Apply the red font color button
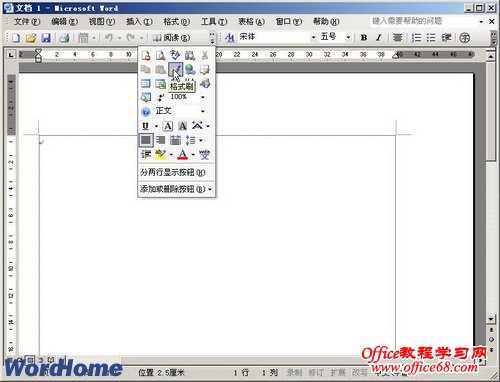The height and width of the screenshot is (382, 500). [x=182, y=154]
